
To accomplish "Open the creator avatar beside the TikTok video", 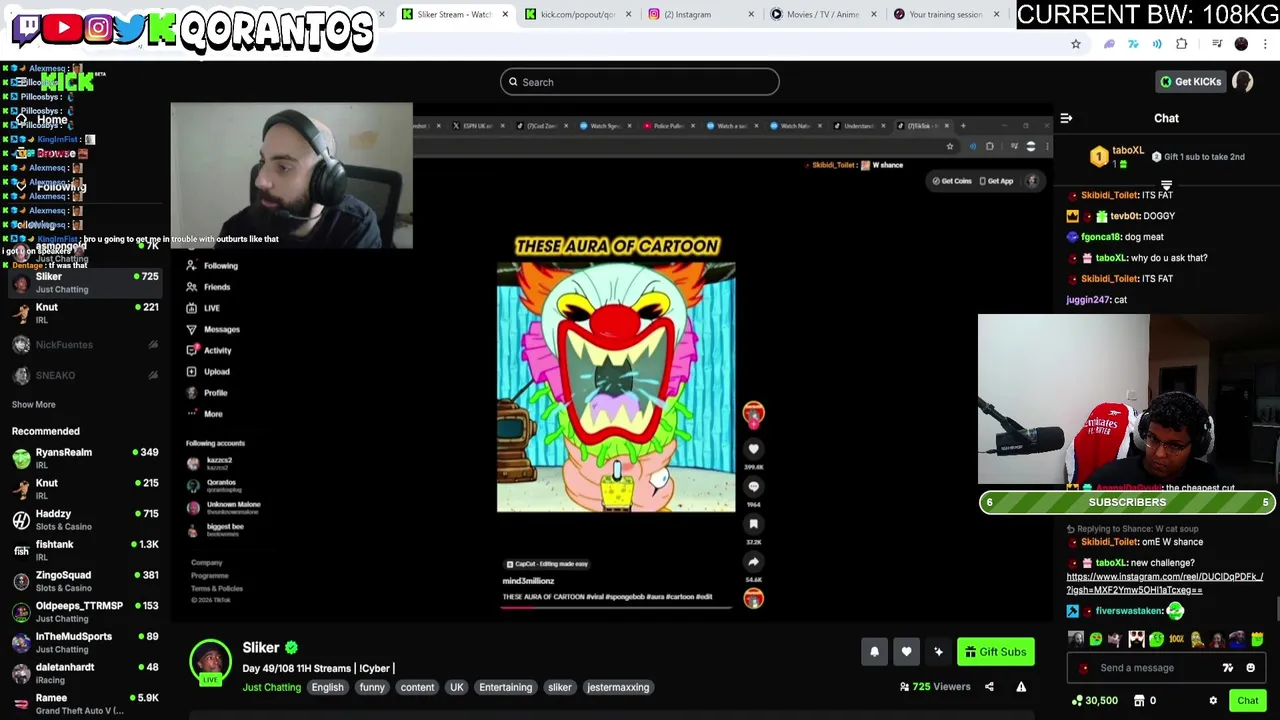I will click(754, 413).
